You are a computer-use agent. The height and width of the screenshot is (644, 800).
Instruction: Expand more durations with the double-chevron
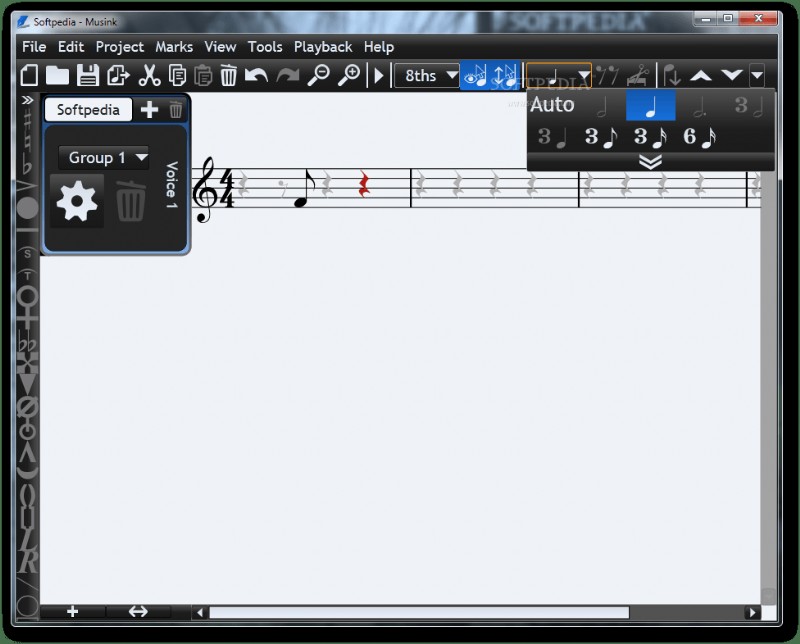(651, 161)
